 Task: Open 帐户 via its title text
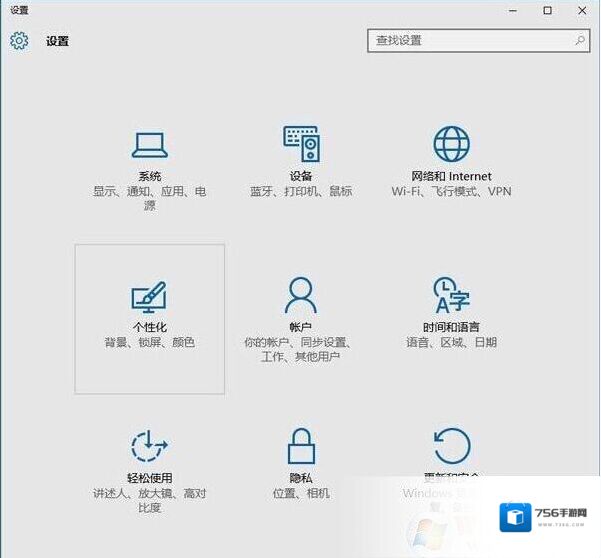[300, 328]
